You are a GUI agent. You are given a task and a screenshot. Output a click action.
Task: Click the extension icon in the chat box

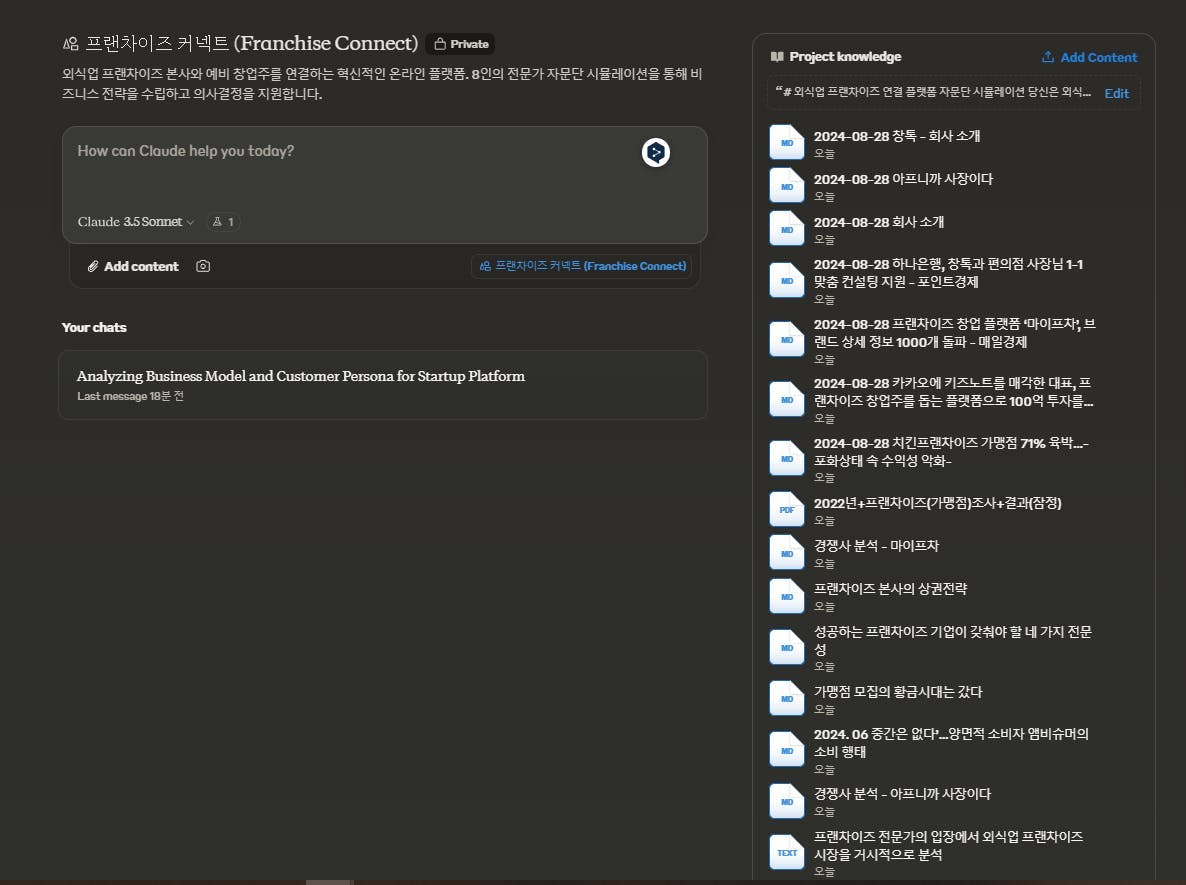pos(656,153)
